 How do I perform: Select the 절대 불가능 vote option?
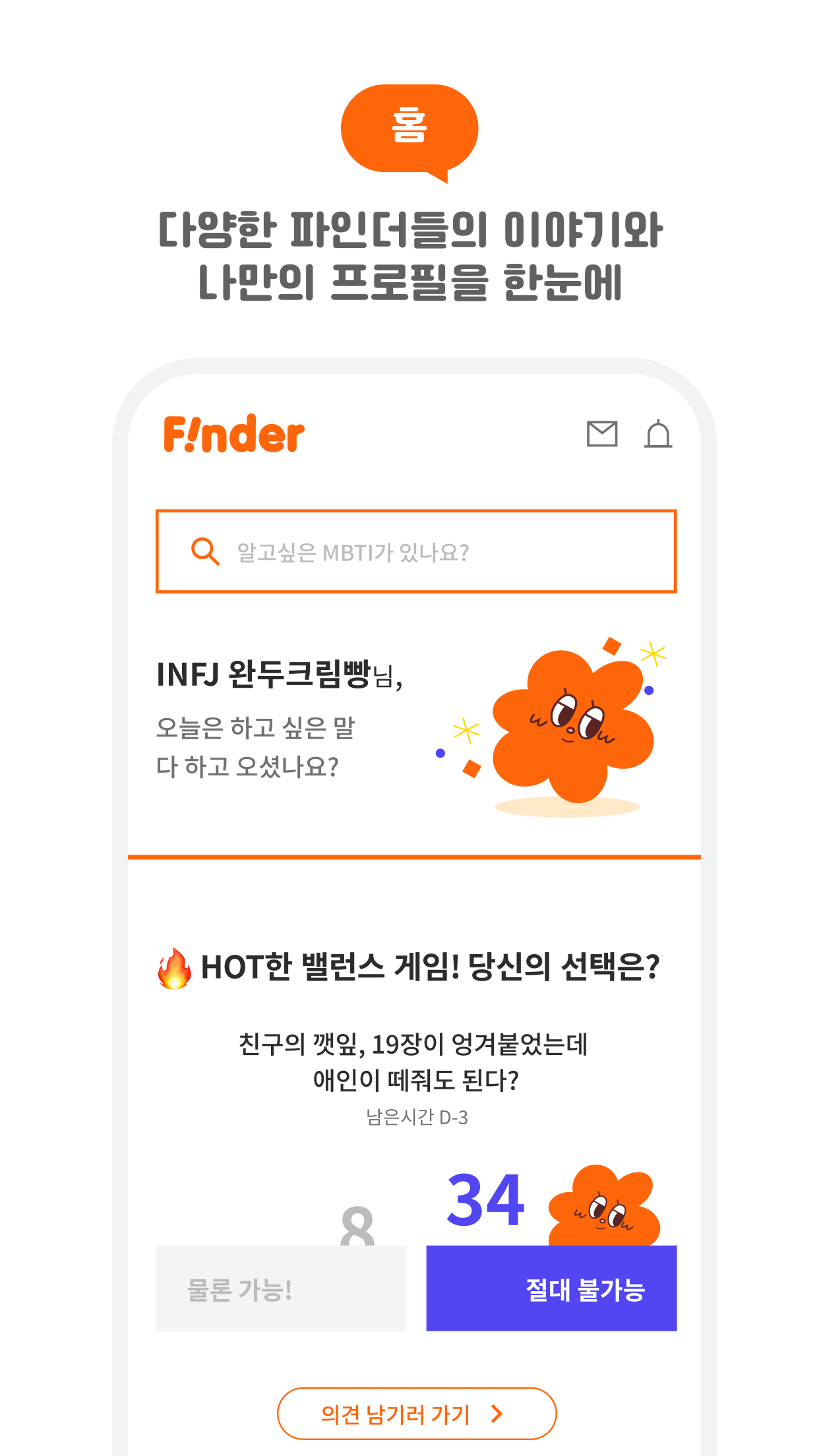tap(551, 1288)
